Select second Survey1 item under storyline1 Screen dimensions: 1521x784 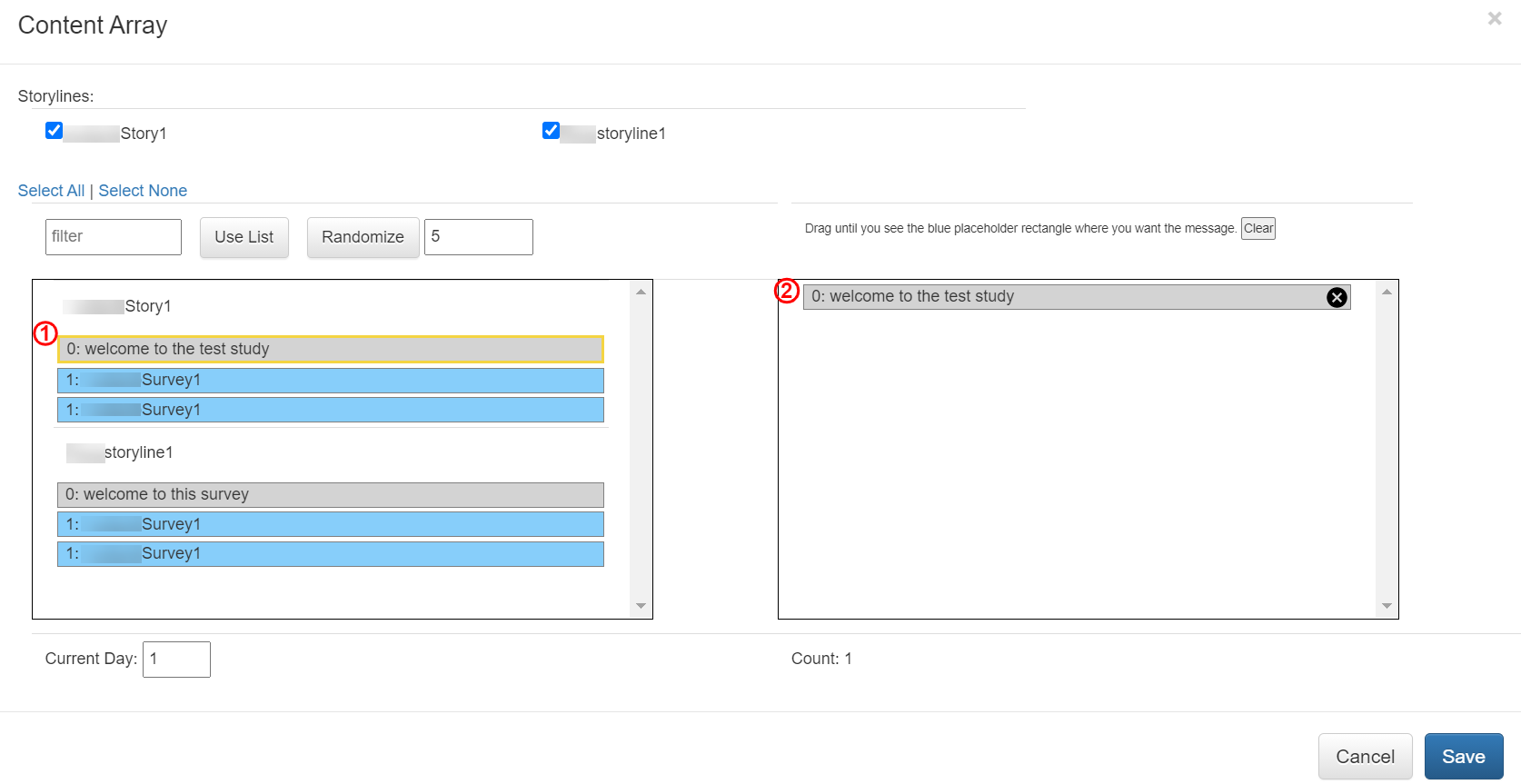[x=331, y=554]
